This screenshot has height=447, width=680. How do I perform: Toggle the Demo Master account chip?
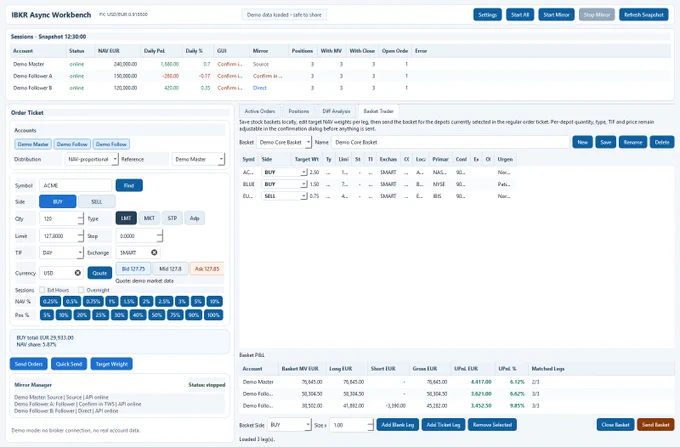pos(33,144)
